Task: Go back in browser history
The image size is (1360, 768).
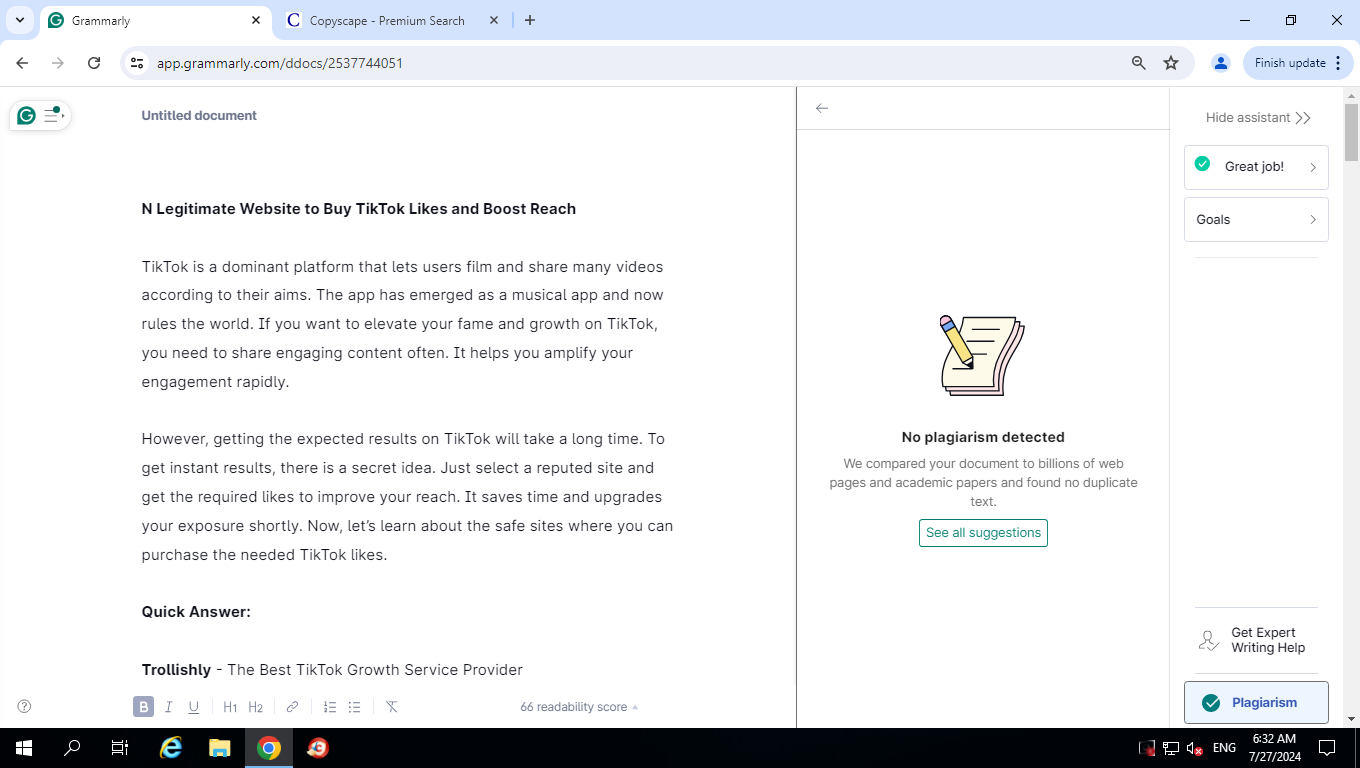Action: (22, 63)
